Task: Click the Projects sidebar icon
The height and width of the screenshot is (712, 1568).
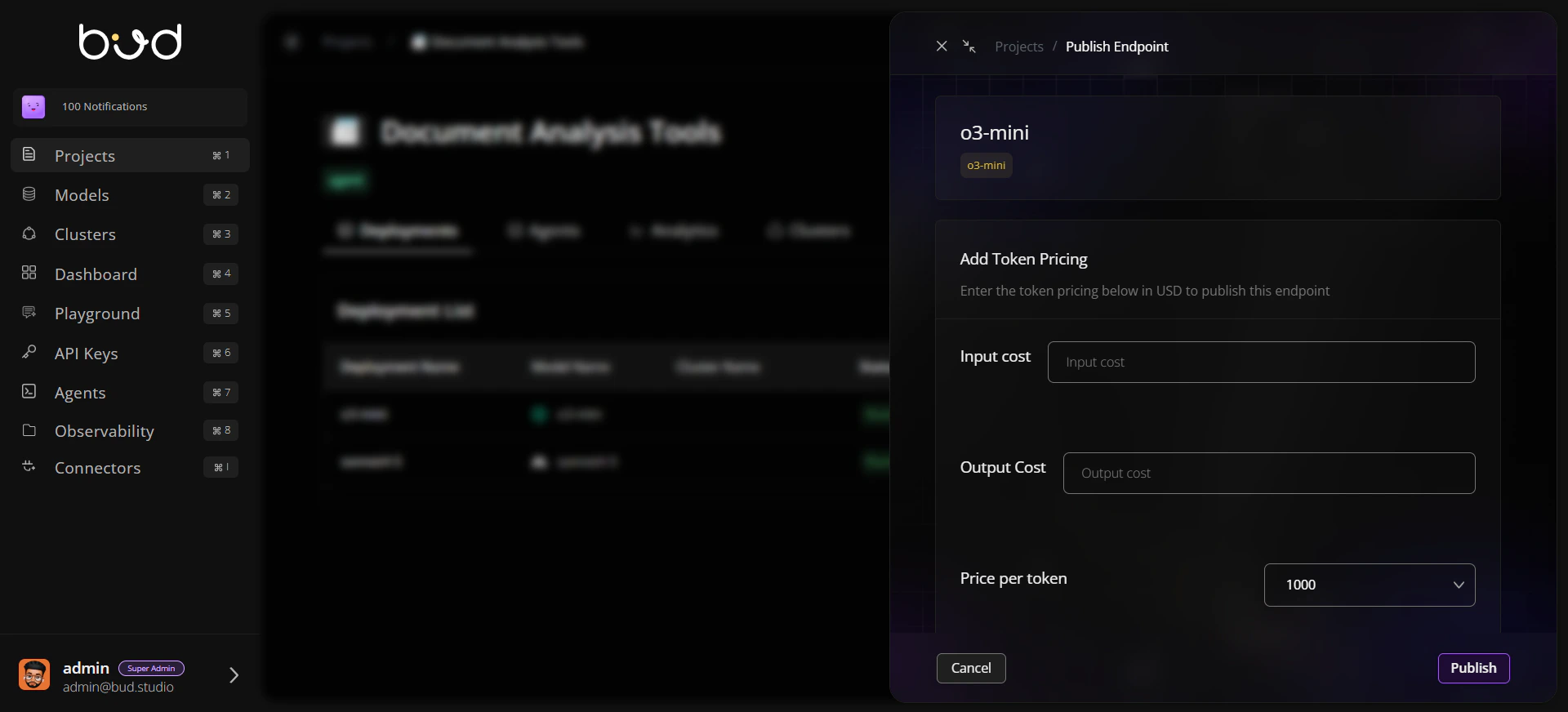Action: 29,154
